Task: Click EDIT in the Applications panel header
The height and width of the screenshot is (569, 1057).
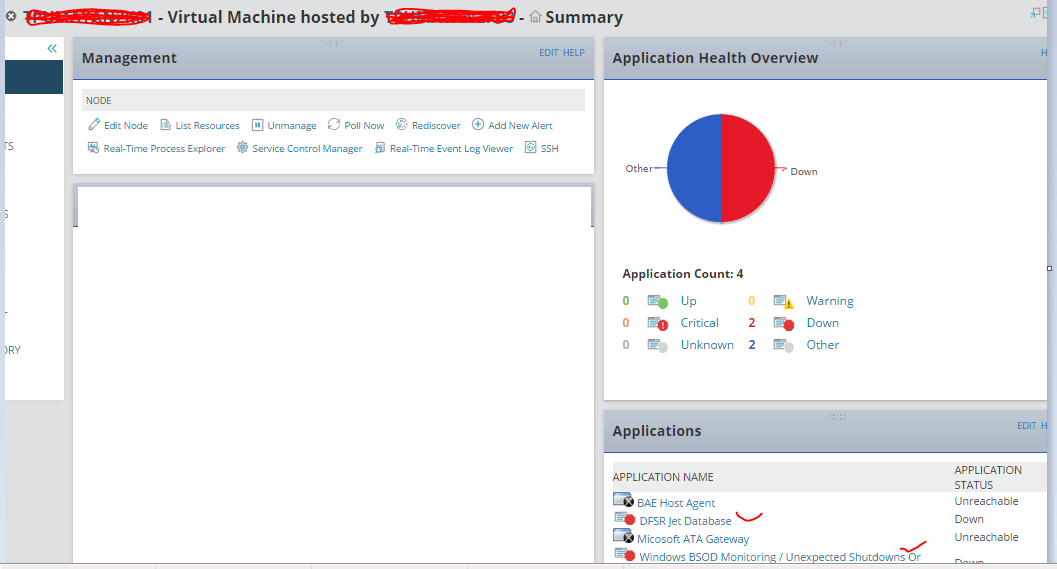Action: (x=1026, y=425)
